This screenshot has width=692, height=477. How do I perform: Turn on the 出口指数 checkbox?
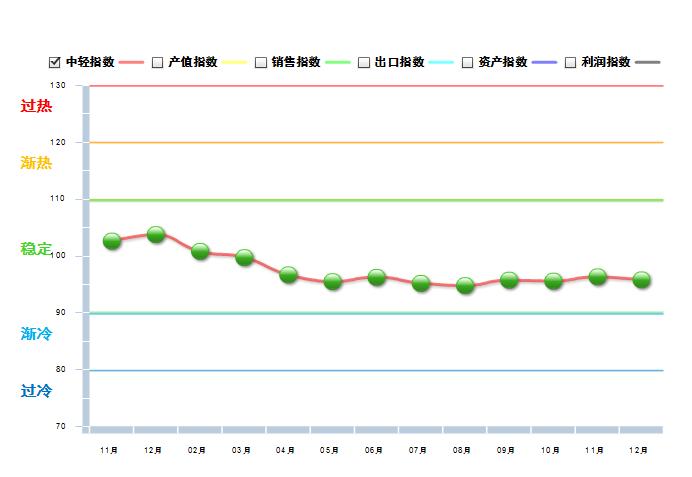click(364, 62)
